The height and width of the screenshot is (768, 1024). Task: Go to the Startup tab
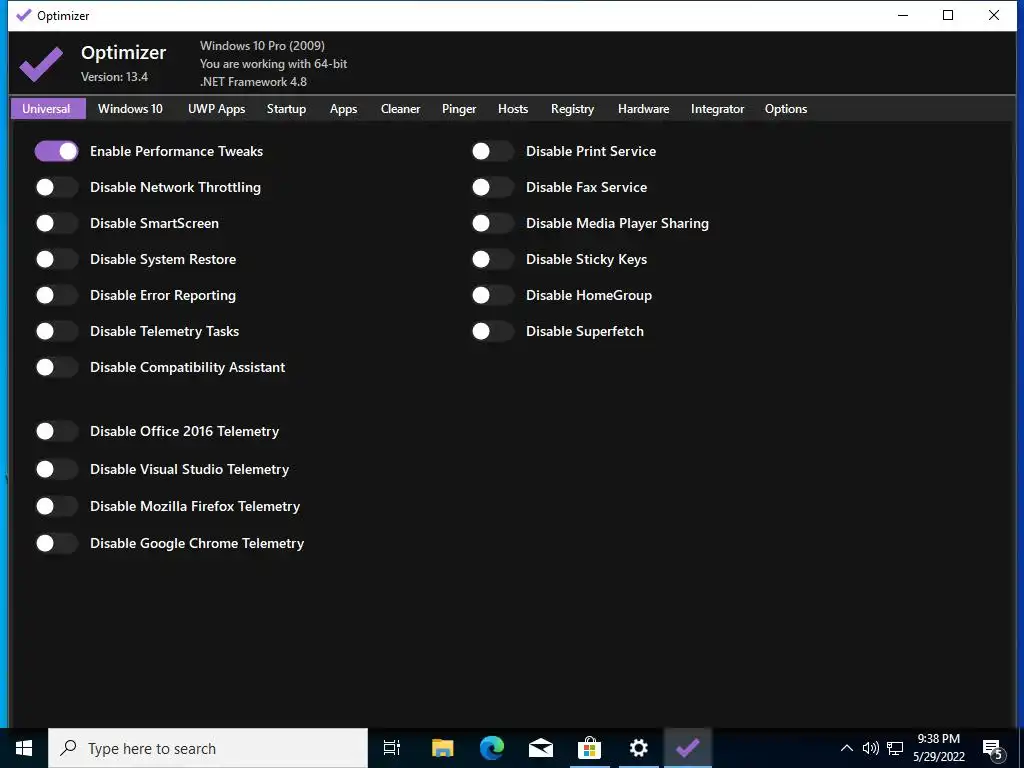[286, 109]
